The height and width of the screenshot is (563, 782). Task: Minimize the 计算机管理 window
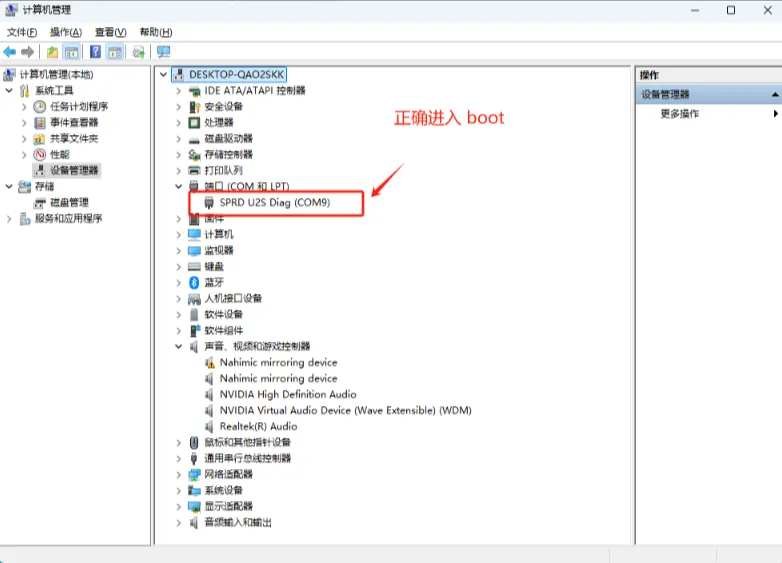[695, 10]
